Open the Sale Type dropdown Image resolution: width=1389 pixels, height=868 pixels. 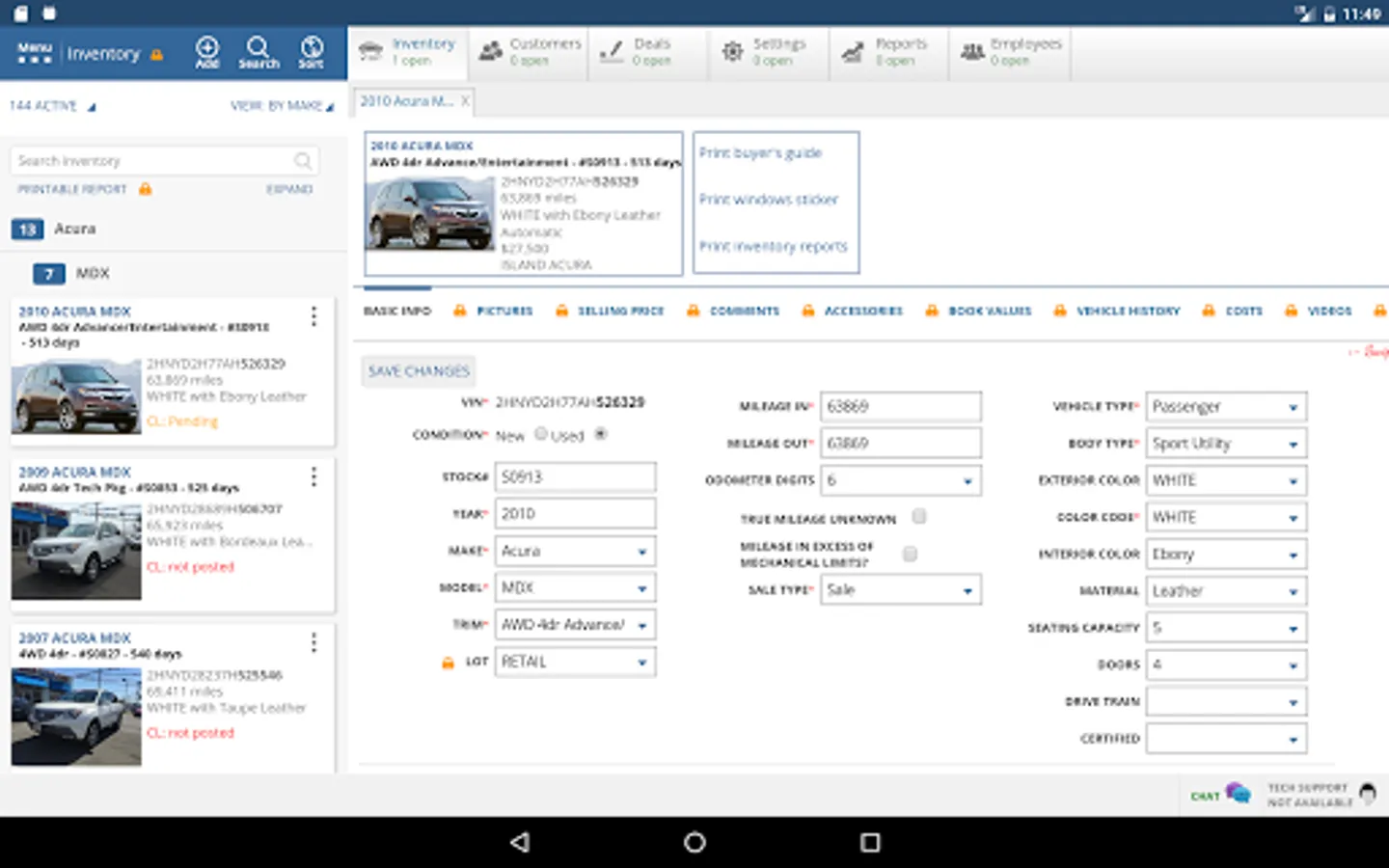901,589
